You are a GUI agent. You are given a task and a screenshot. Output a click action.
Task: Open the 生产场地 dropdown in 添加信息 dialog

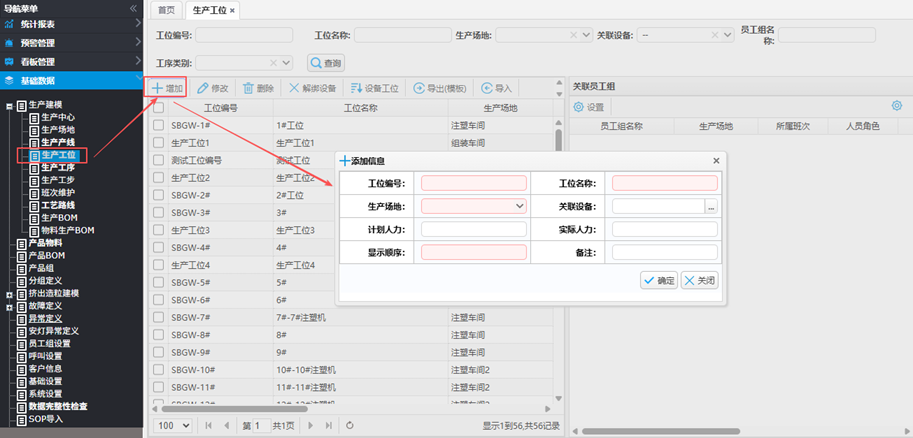pyautogui.click(x=519, y=206)
